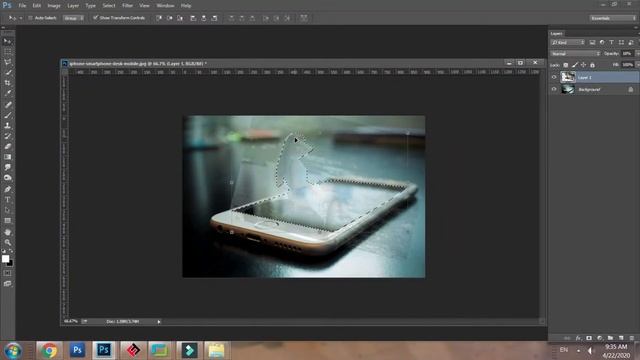The width and height of the screenshot is (640, 360).
Task: Toggle Quick Mask mode icon
Action: (7, 273)
